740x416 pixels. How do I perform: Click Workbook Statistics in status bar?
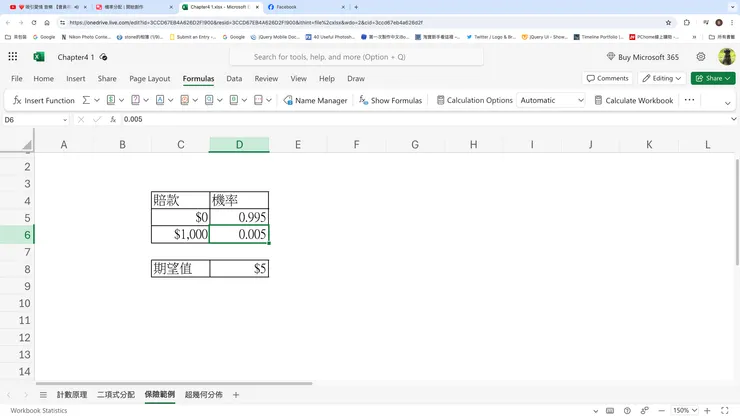coord(39,410)
